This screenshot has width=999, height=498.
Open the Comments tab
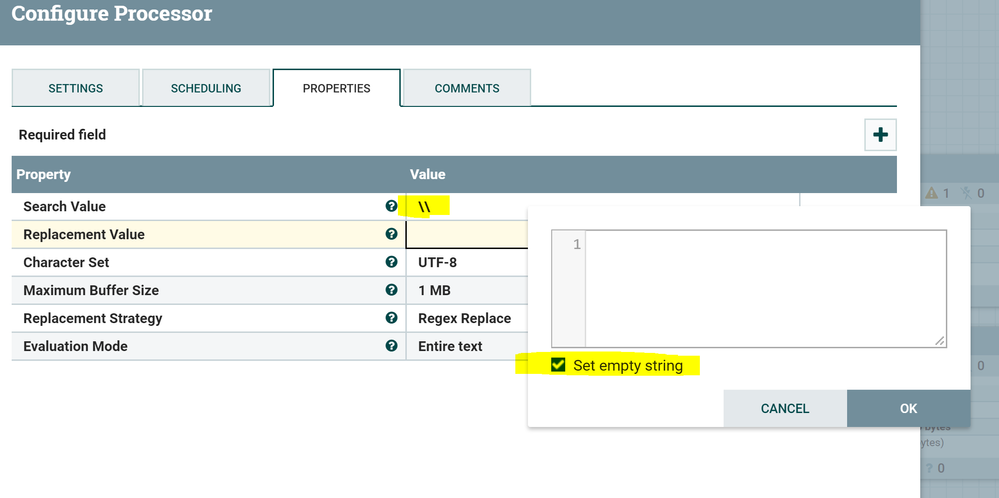click(x=467, y=88)
